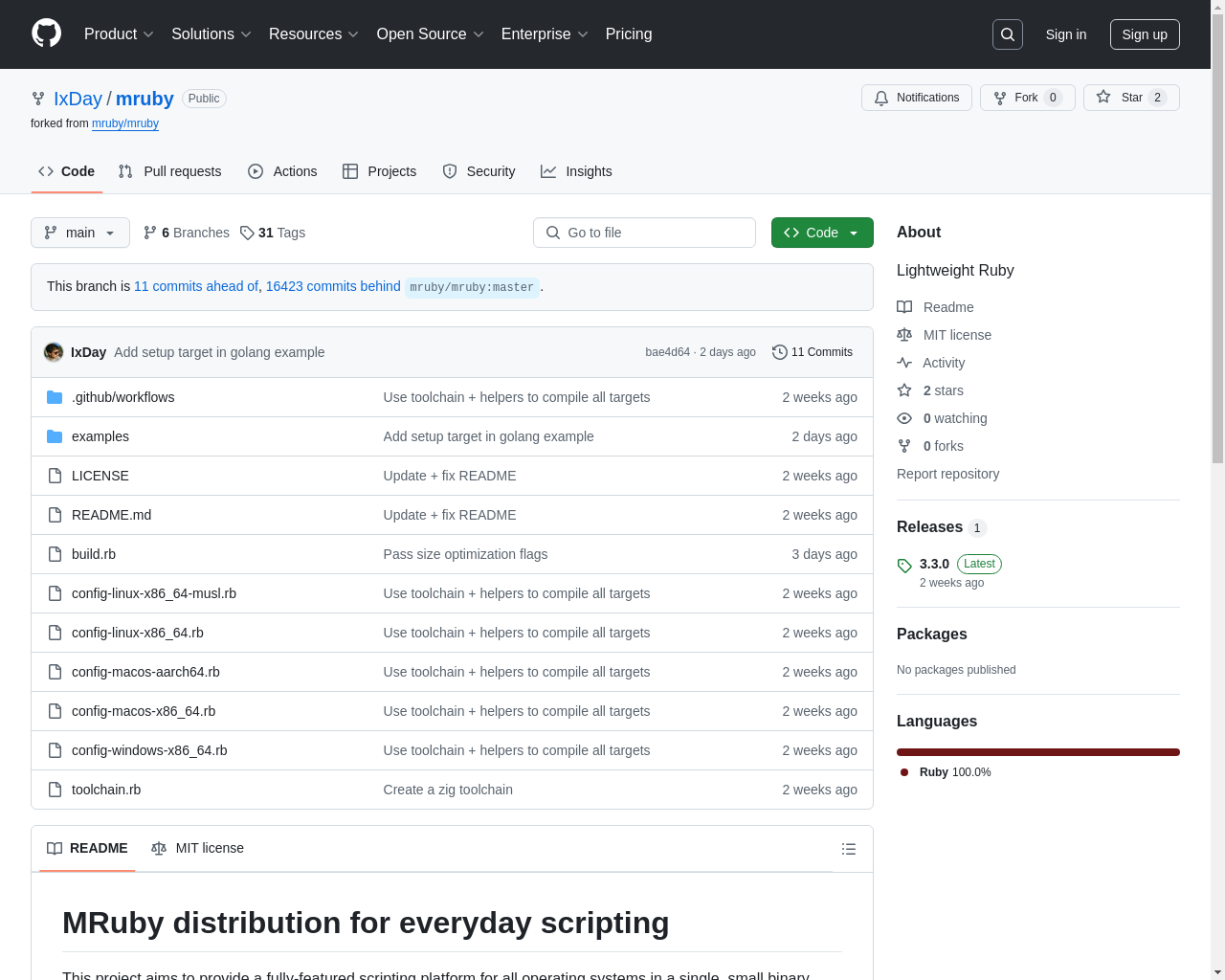
Task: Click the fork icon beside 0 forks
Action: [904, 446]
